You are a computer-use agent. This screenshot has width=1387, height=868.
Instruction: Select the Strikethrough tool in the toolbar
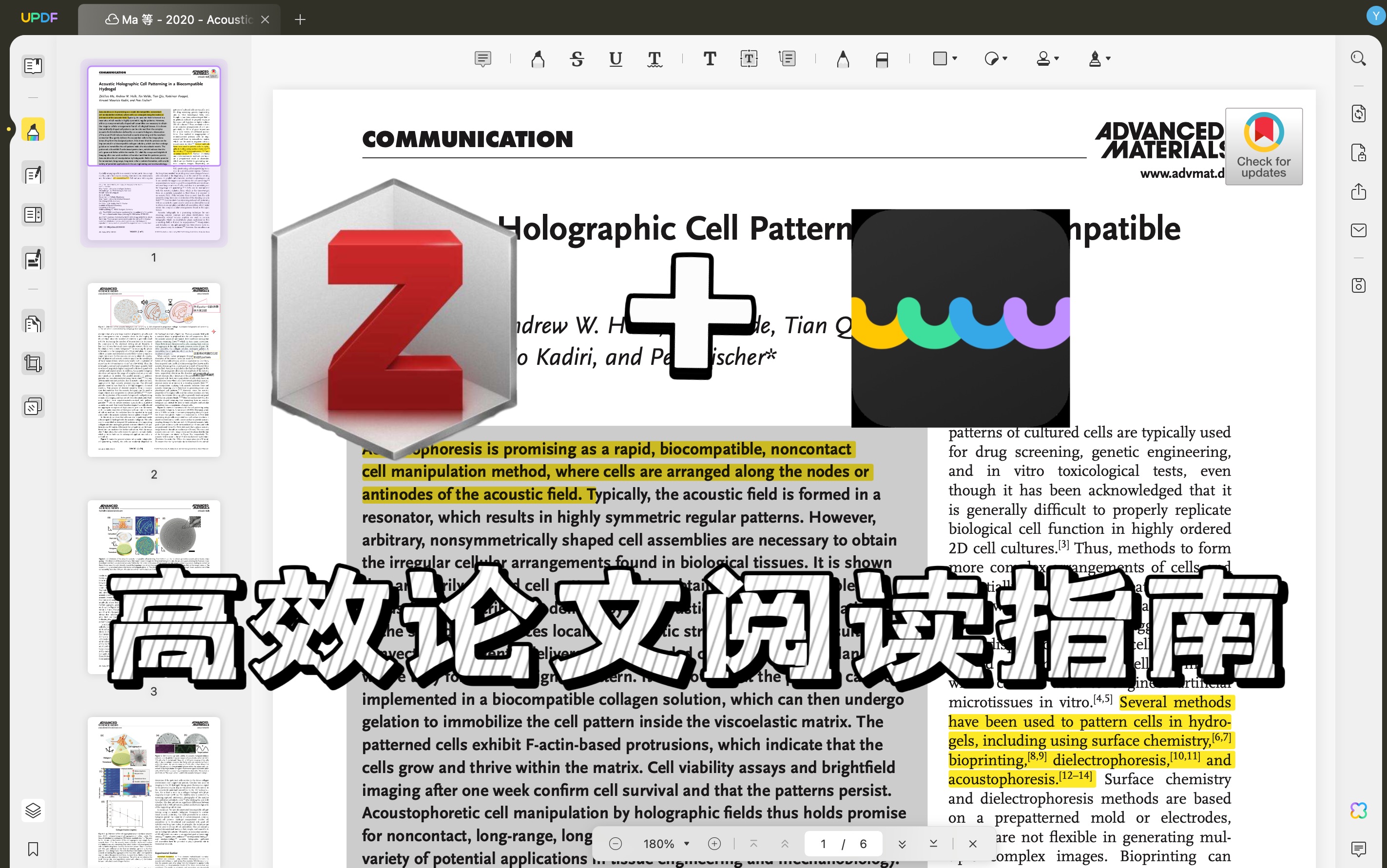tap(577, 58)
